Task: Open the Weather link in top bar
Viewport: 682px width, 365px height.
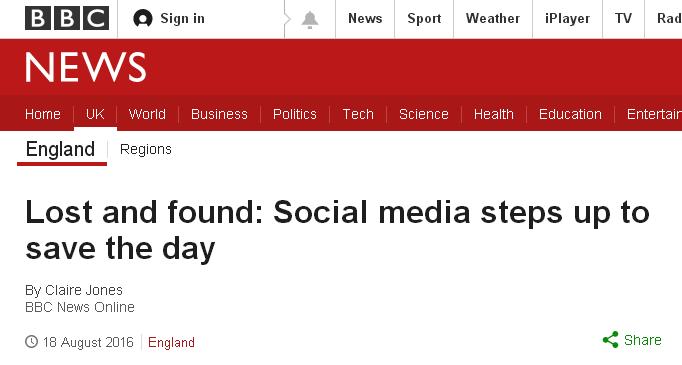Action: [x=493, y=19]
